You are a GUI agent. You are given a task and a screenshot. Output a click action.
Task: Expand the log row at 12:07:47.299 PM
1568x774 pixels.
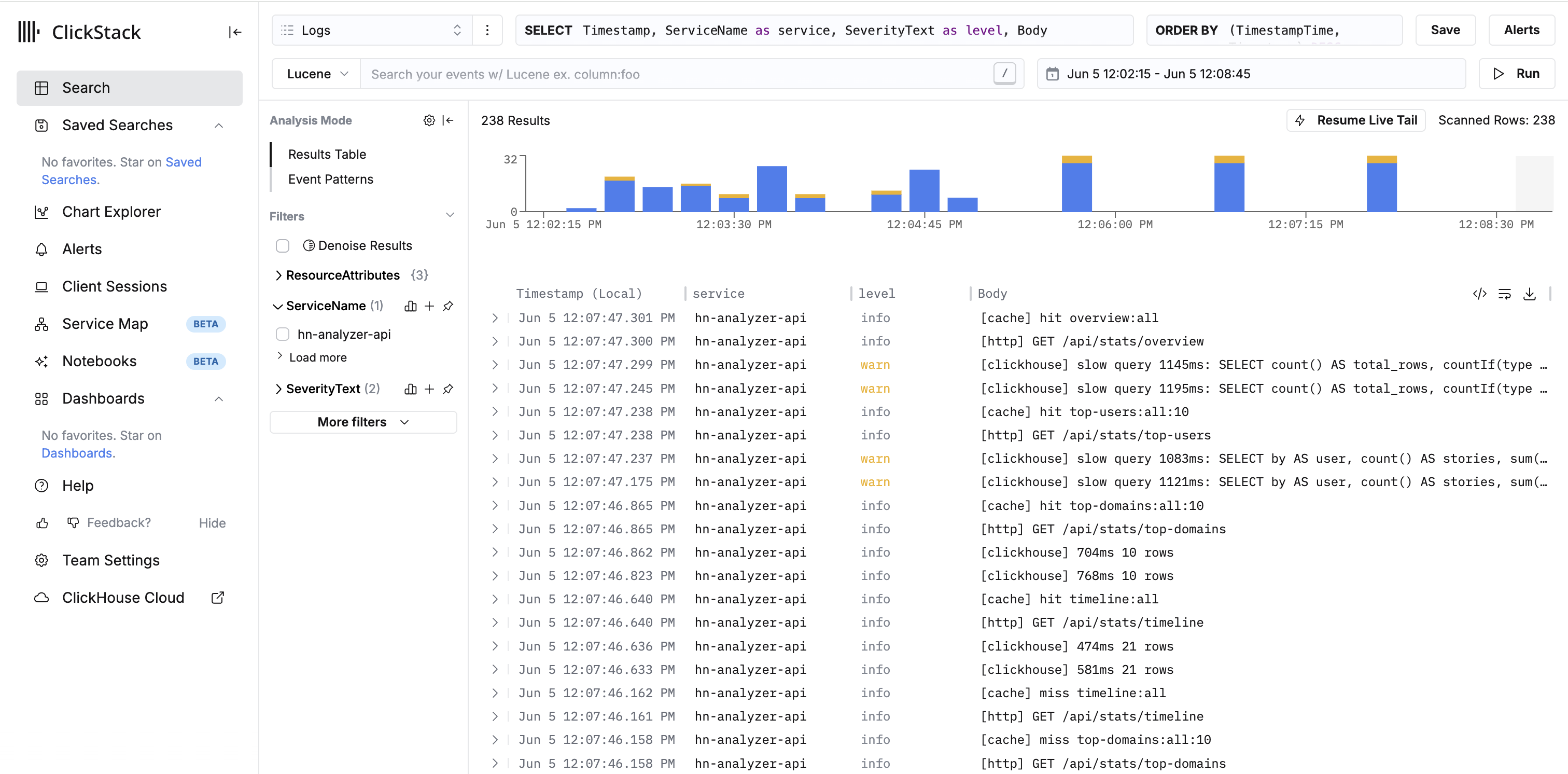click(495, 365)
